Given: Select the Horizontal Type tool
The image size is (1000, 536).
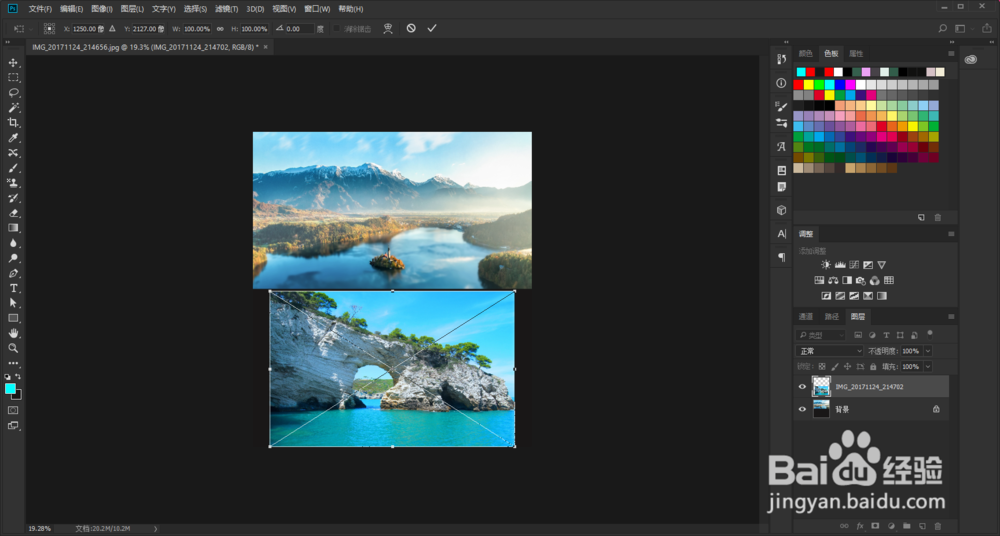Looking at the screenshot, I should [13, 288].
